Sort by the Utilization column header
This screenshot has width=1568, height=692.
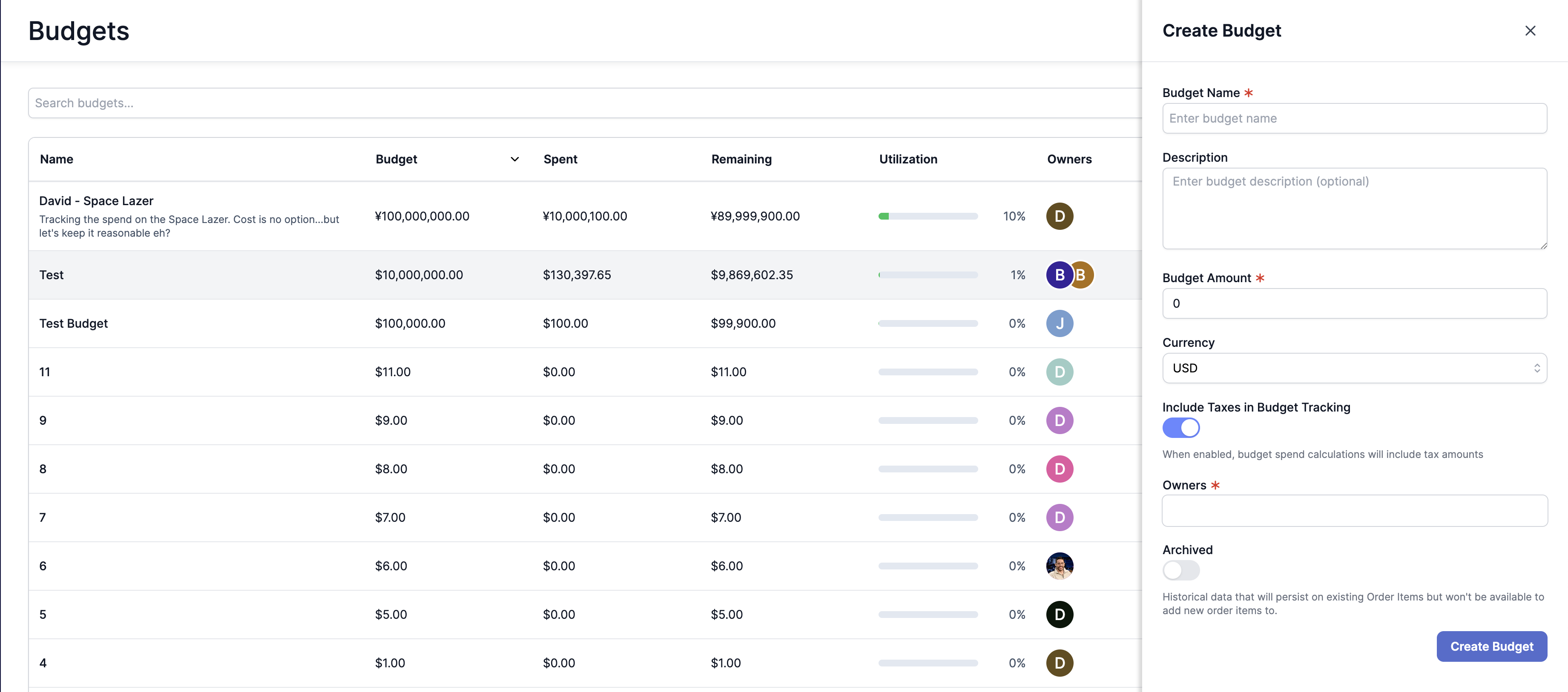(x=907, y=159)
